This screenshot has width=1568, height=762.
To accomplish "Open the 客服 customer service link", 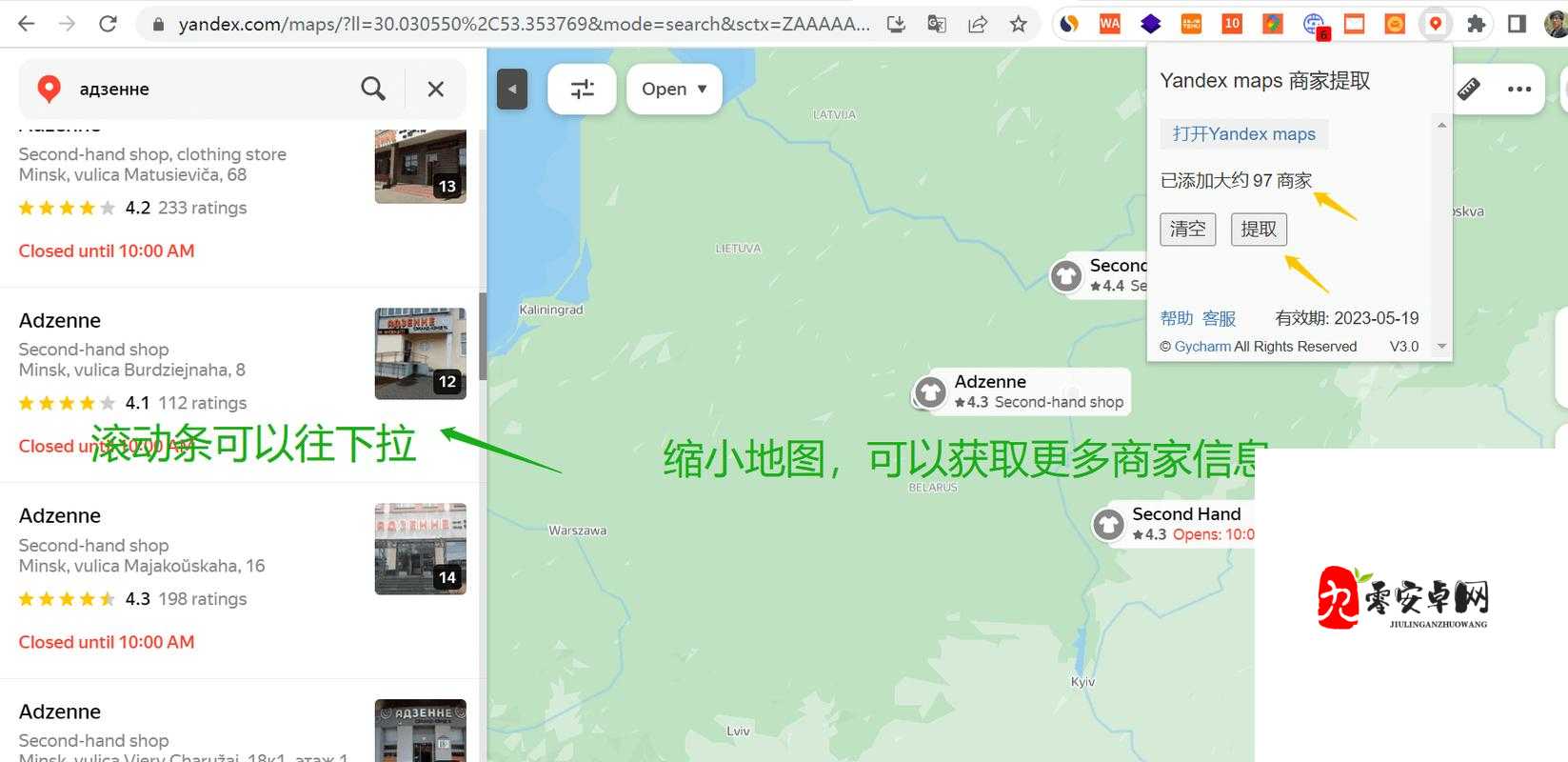I will pos(1219,318).
